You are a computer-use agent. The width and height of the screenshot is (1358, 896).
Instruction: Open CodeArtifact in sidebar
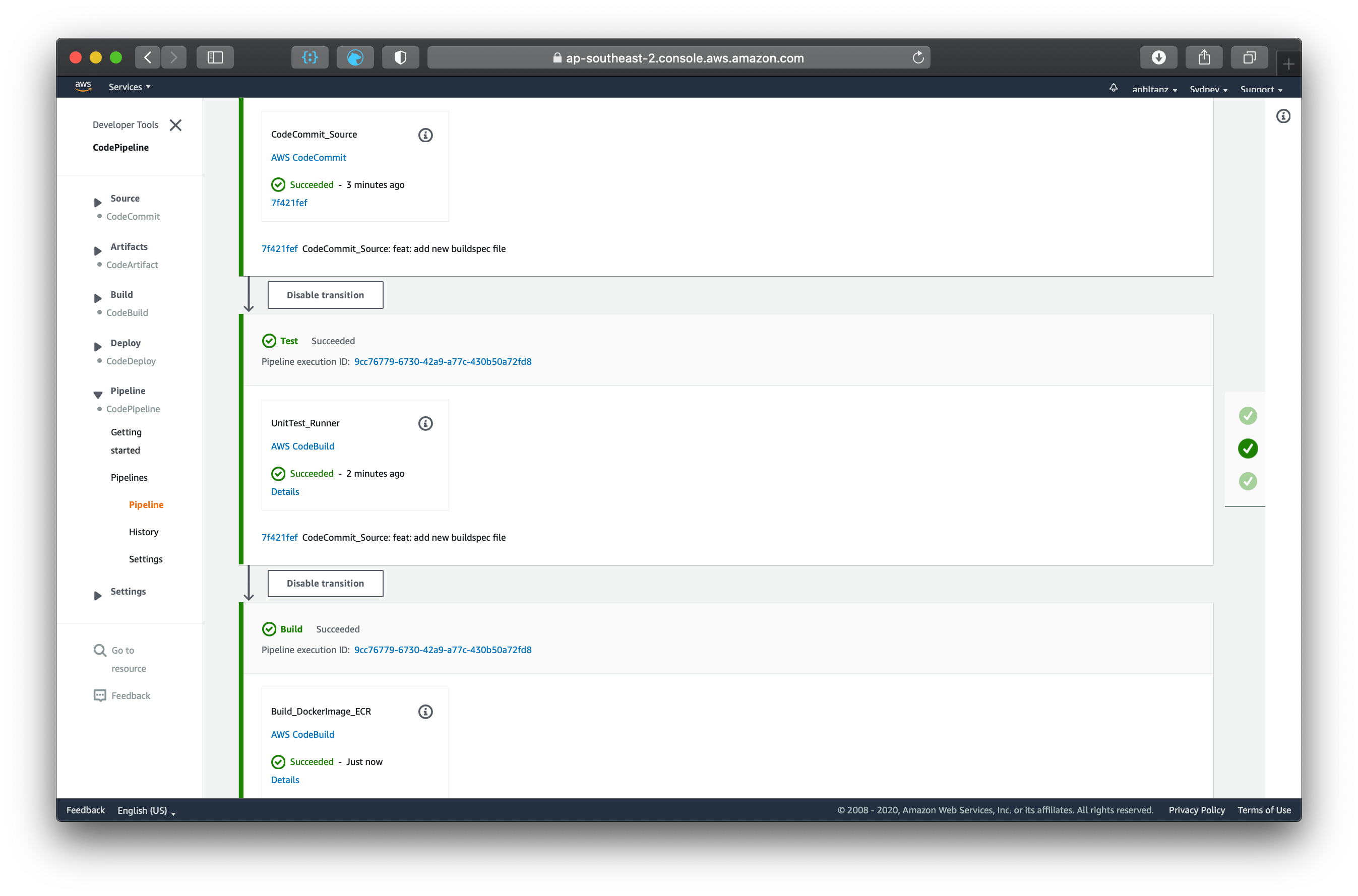132,265
